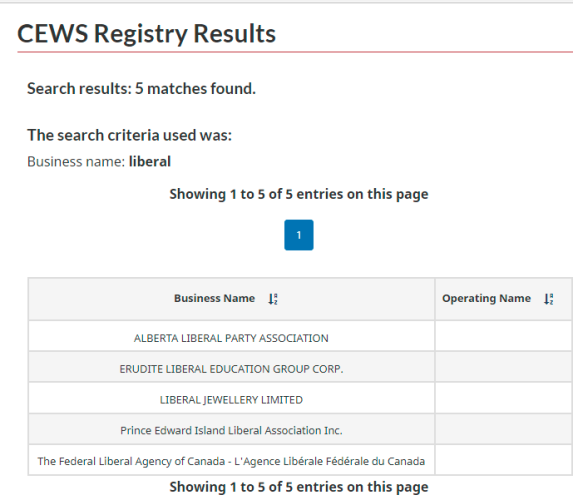Click Alberta row's empty Operating Name cell
Viewport: 573px width, 500px height.
coord(504,336)
